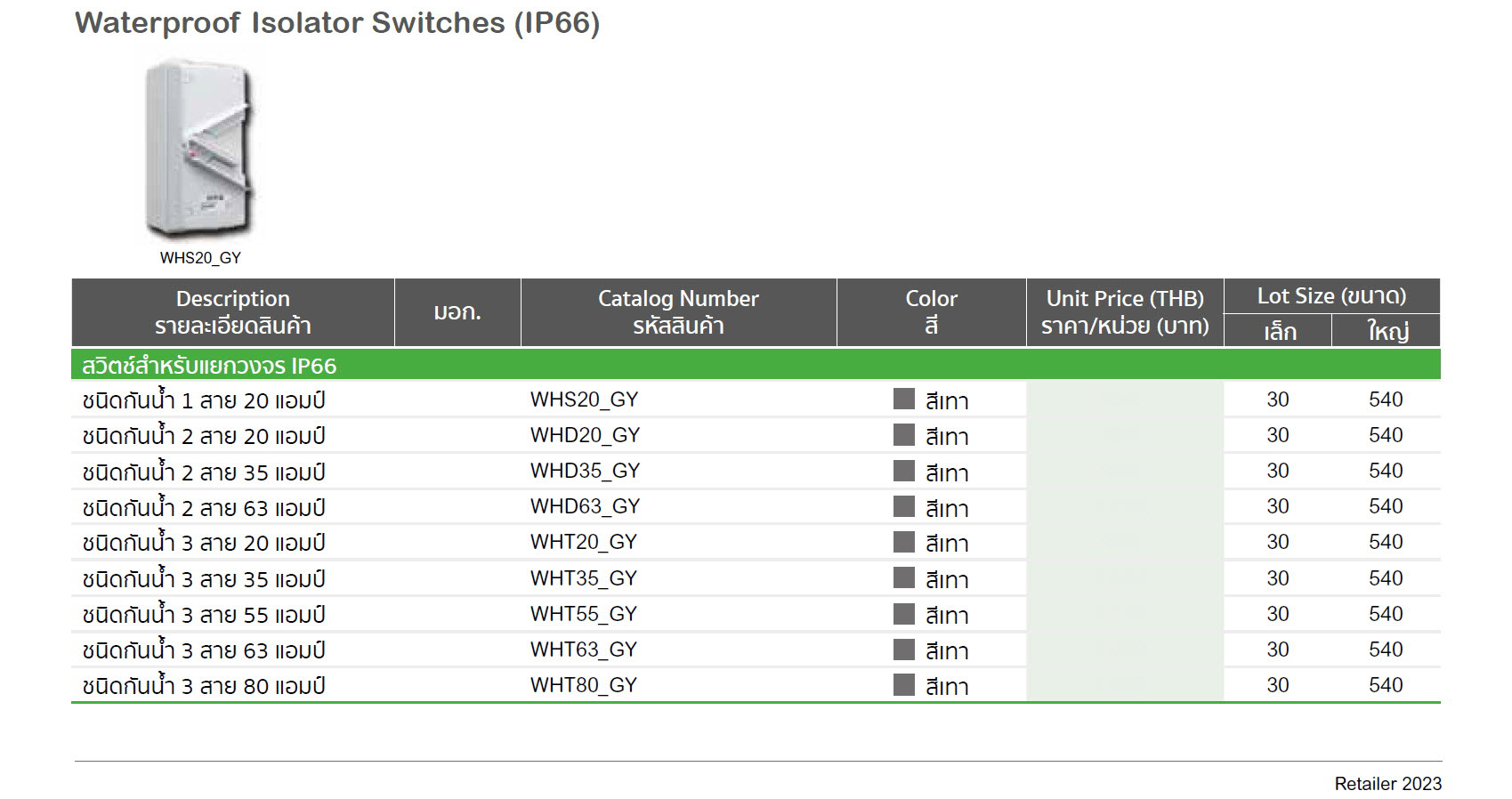Select catalog number WHD20_GY in the table
This screenshot has height=799, width=1512.
(x=585, y=435)
